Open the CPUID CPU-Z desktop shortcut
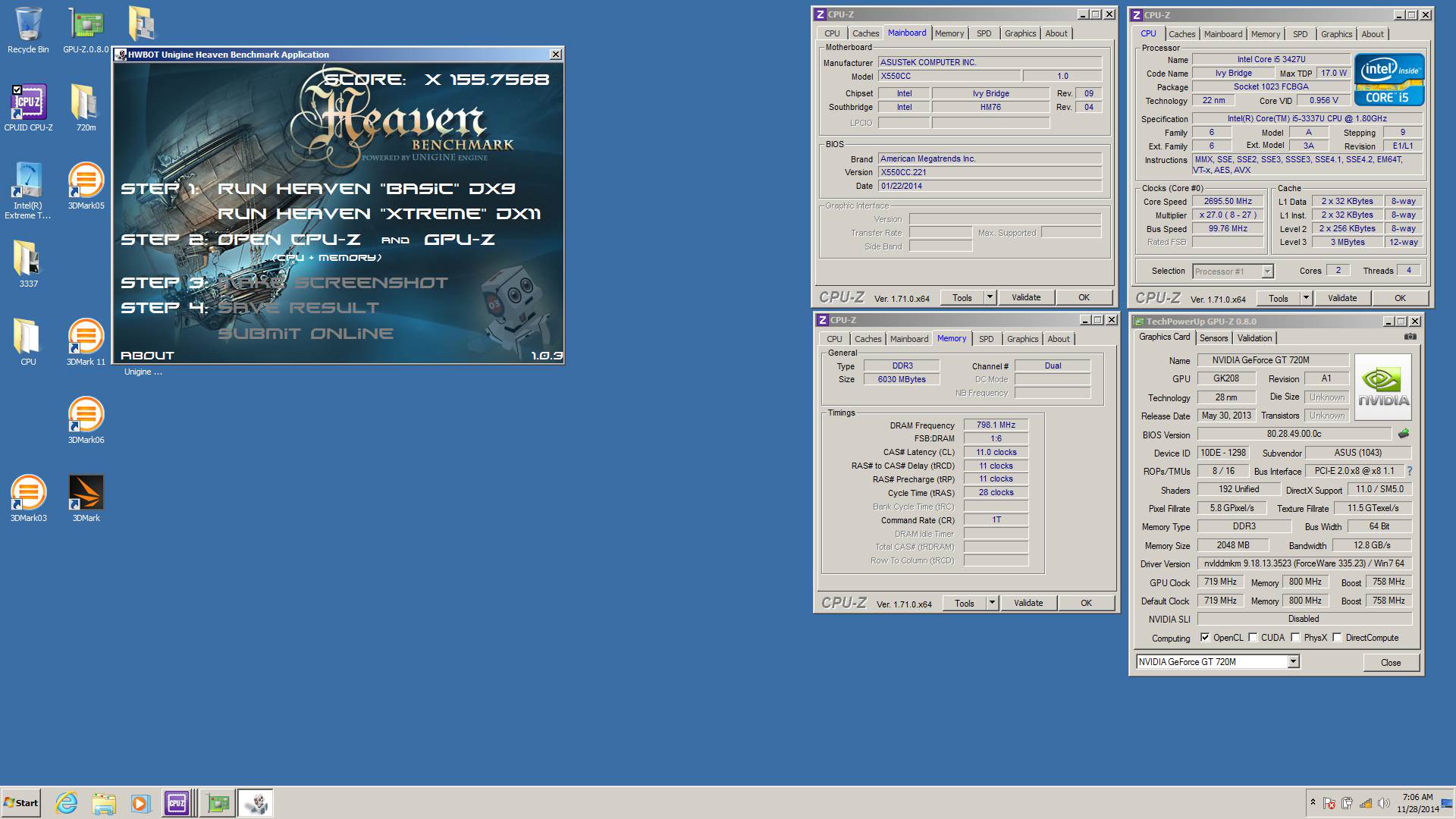The width and height of the screenshot is (1456, 819). pos(28,108)
